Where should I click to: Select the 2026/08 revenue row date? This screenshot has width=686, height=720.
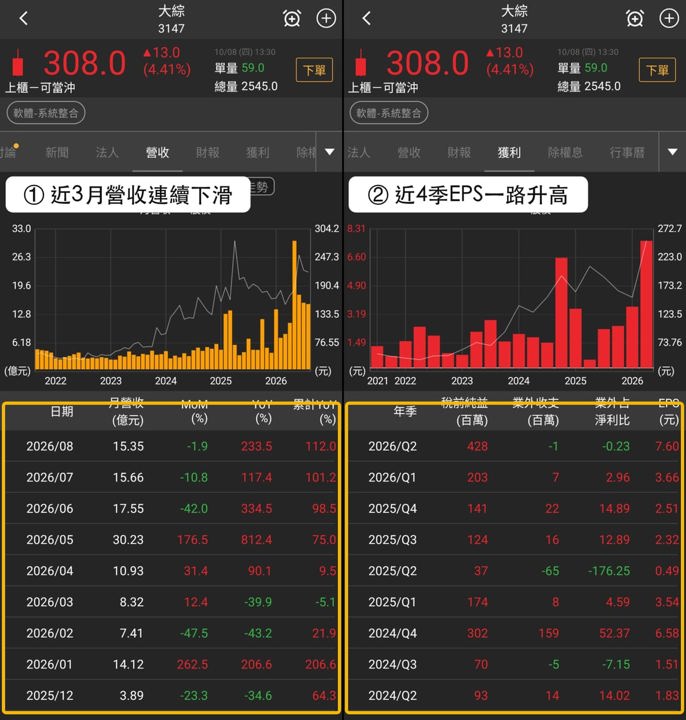pos(50,446)
